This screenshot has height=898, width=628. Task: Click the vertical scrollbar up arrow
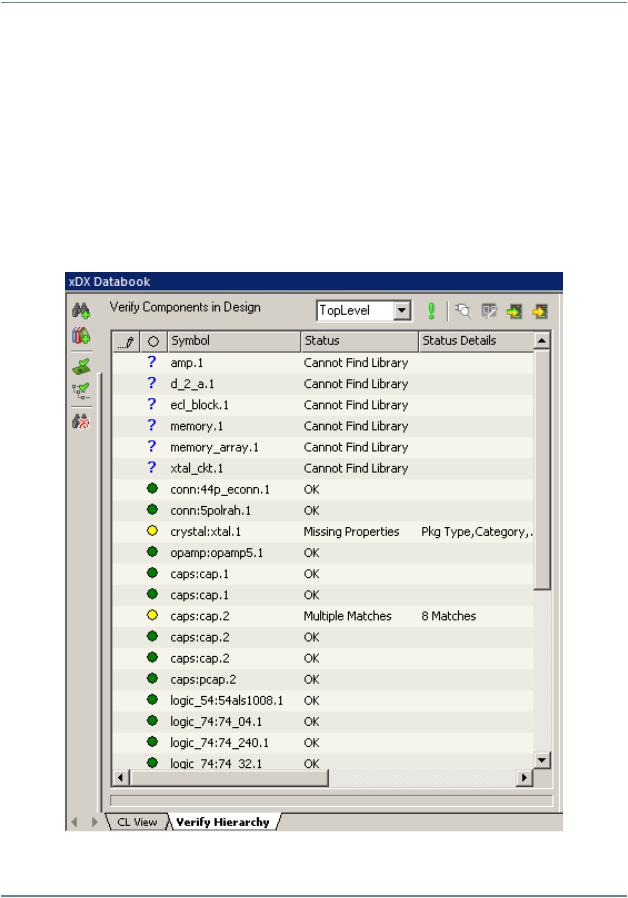coord(542,341)
